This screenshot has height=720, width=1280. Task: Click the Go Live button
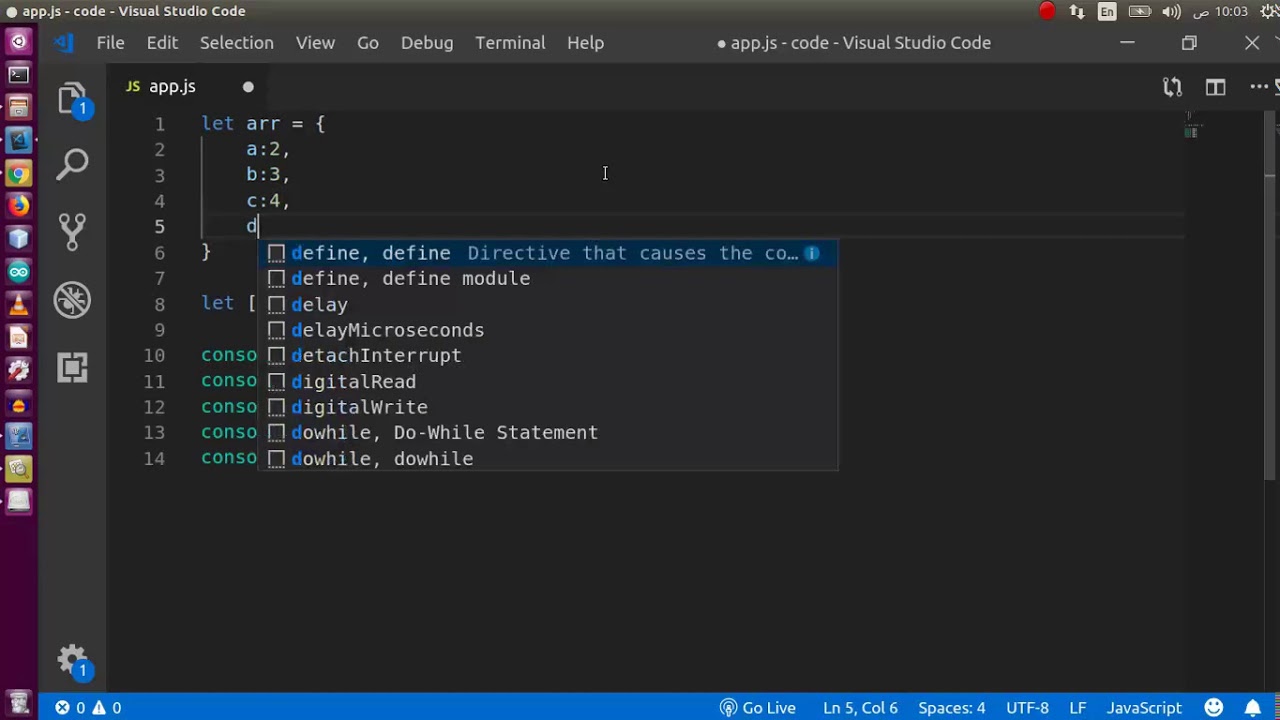758,708
